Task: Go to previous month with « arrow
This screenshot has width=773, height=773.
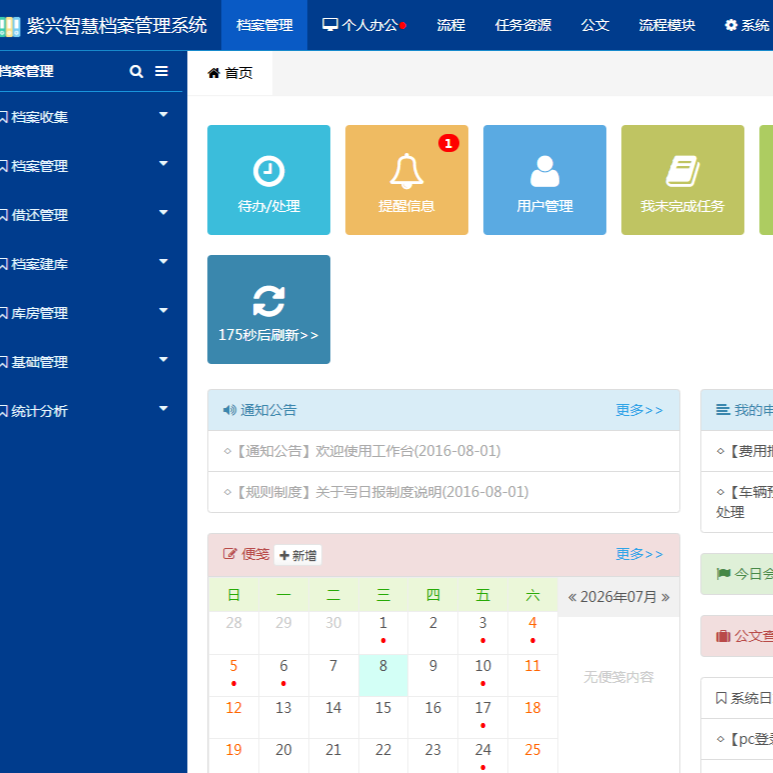Action: pos(572,597)
